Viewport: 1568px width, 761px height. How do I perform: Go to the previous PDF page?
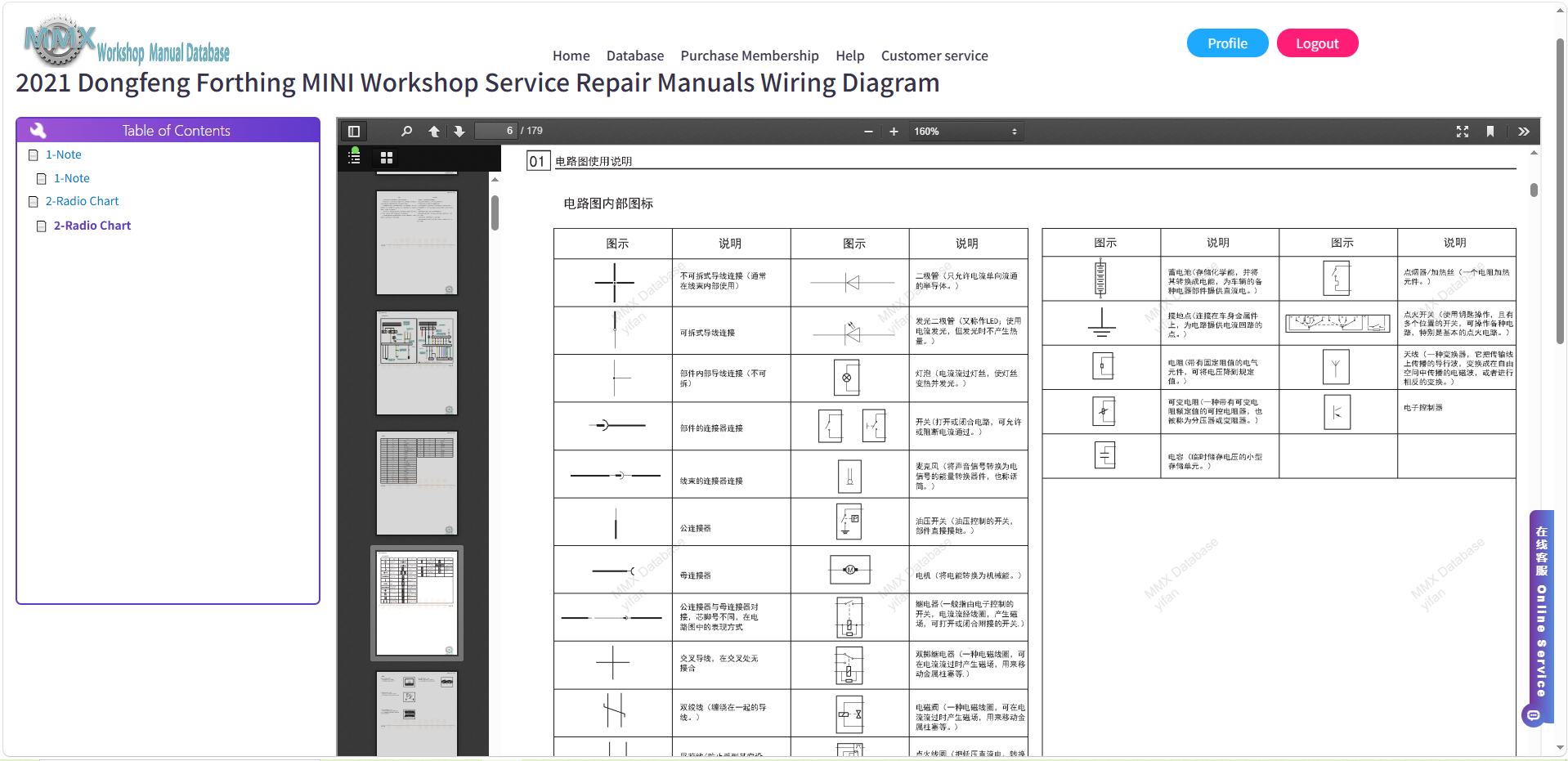click(434, 131)
